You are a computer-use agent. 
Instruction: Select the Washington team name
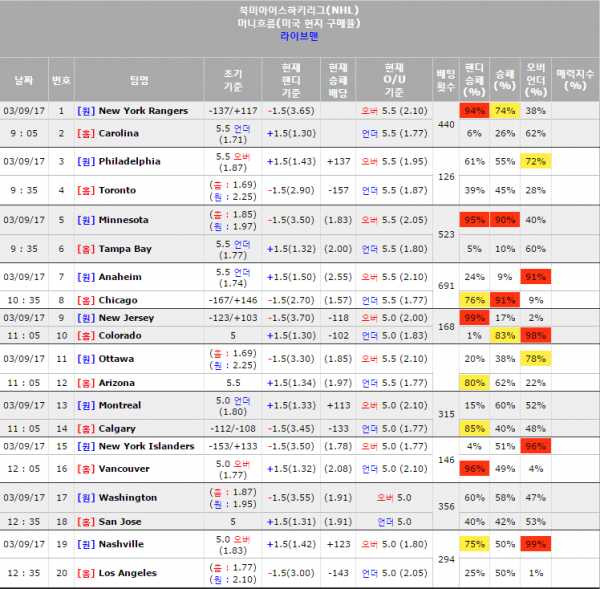click(128, 498)
